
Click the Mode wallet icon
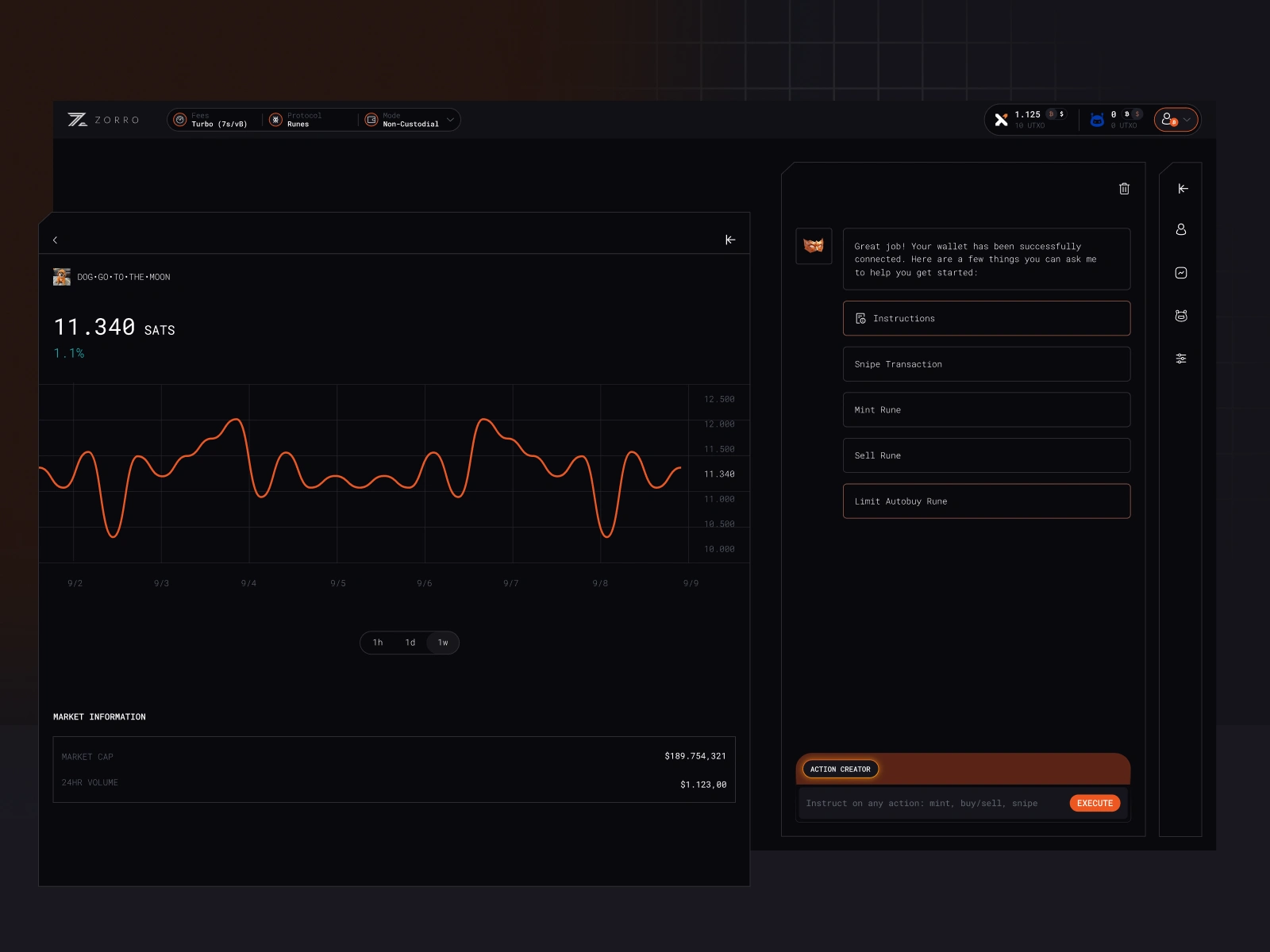click(371, 120)
